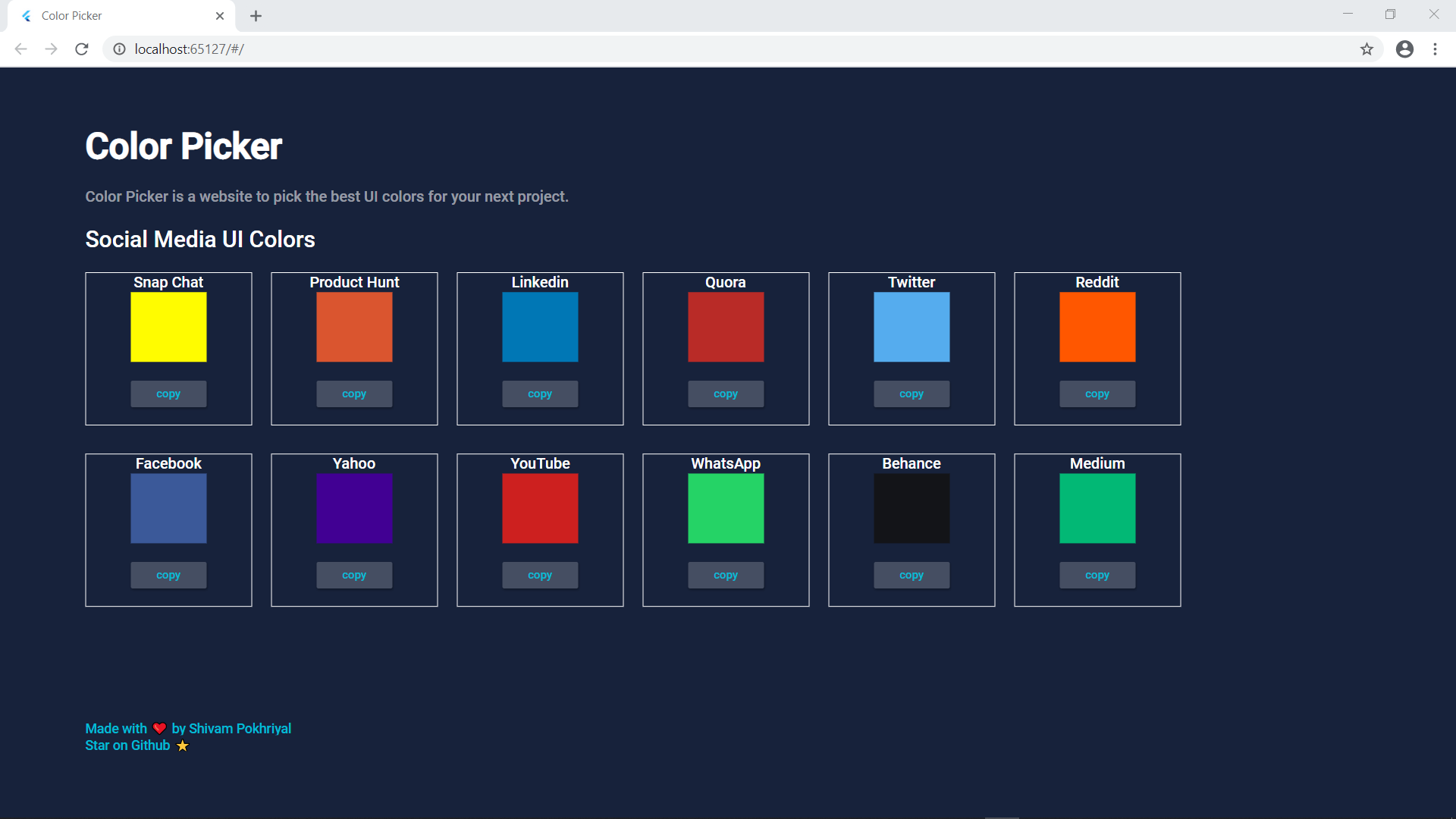The width and height of the screenshot is (1456, 819).
Task: Click the browser back navigation arrow
Action: click(22, 48)
